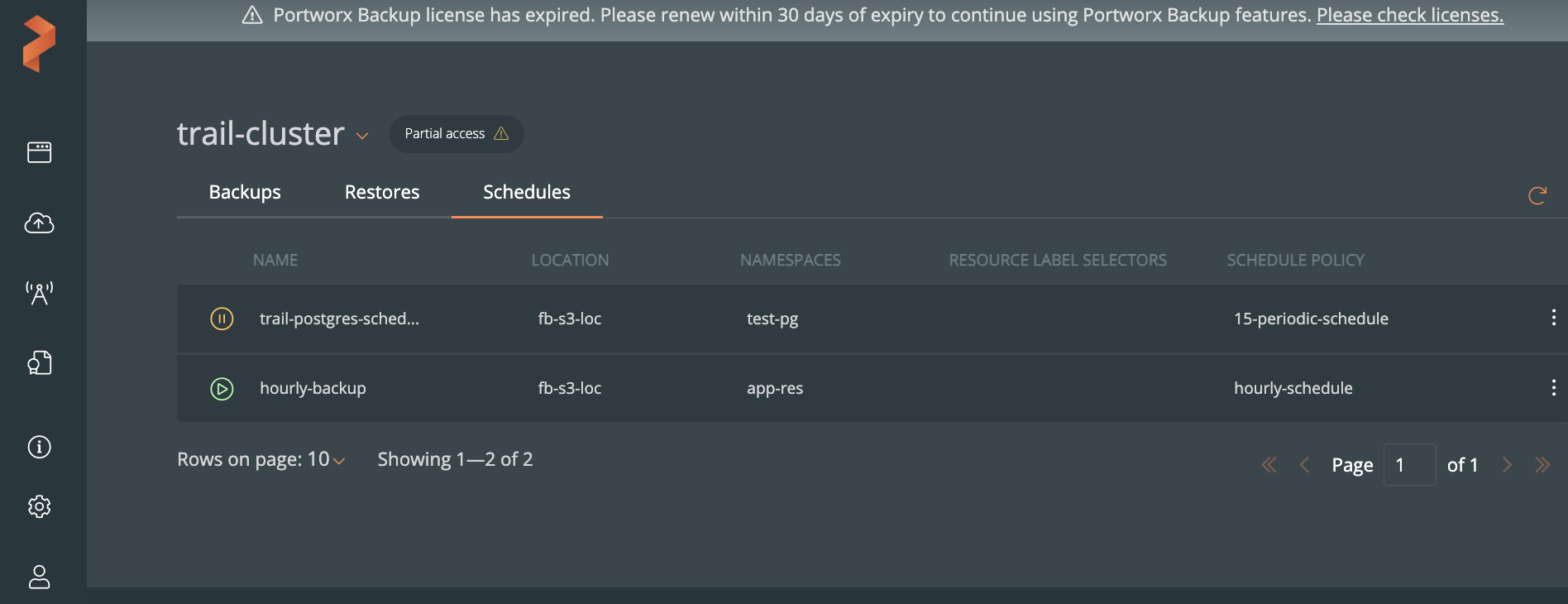Click the Partial access badge
This screenshot has height=604, width=1568.
(456, 134)
